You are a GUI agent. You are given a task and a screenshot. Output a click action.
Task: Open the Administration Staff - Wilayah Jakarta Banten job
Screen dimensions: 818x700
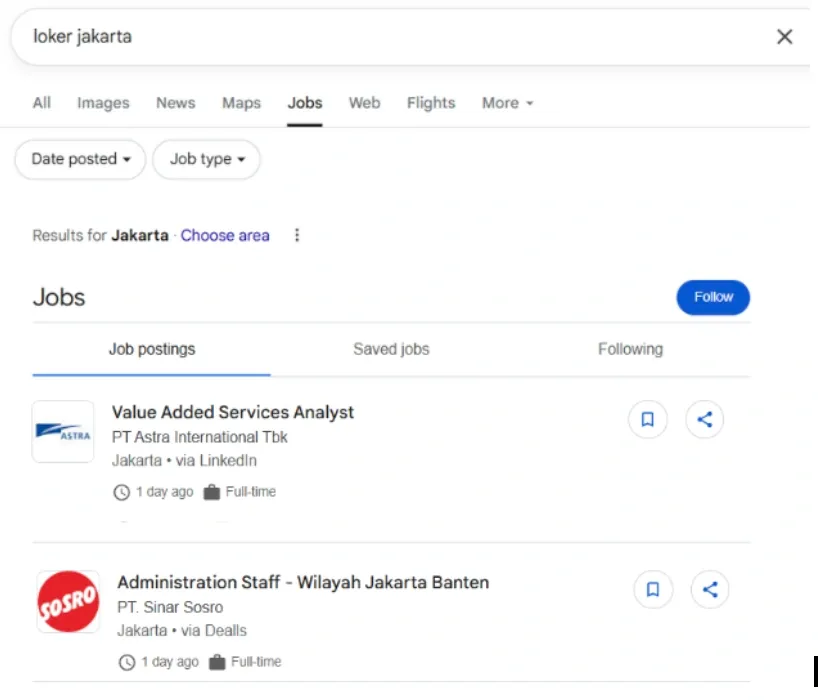tap(303, 582)
